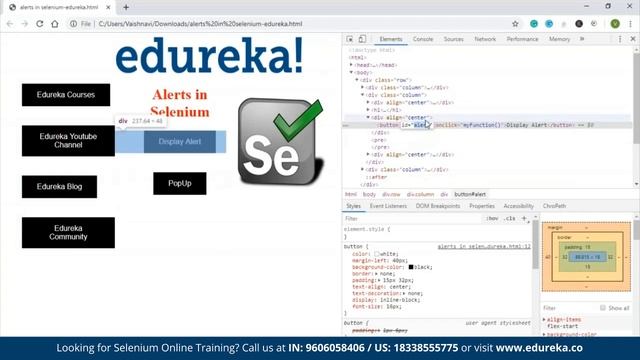Click new style rule plus icon
This screenshot has width=640, height=360.
point(524,218)
